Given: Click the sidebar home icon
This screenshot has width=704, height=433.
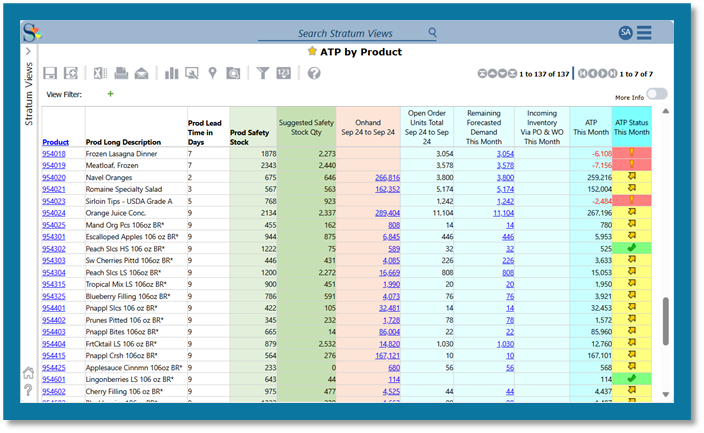Looking at the screenshot, I should tap(28, 372).
